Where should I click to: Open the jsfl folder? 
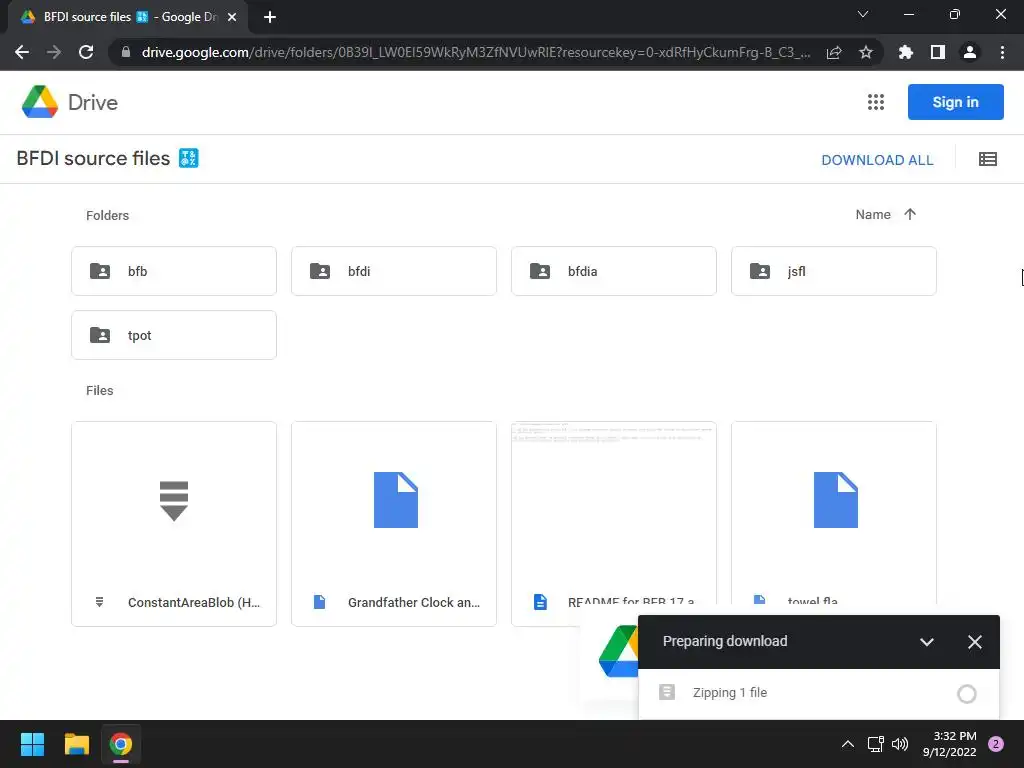(834, 271)
